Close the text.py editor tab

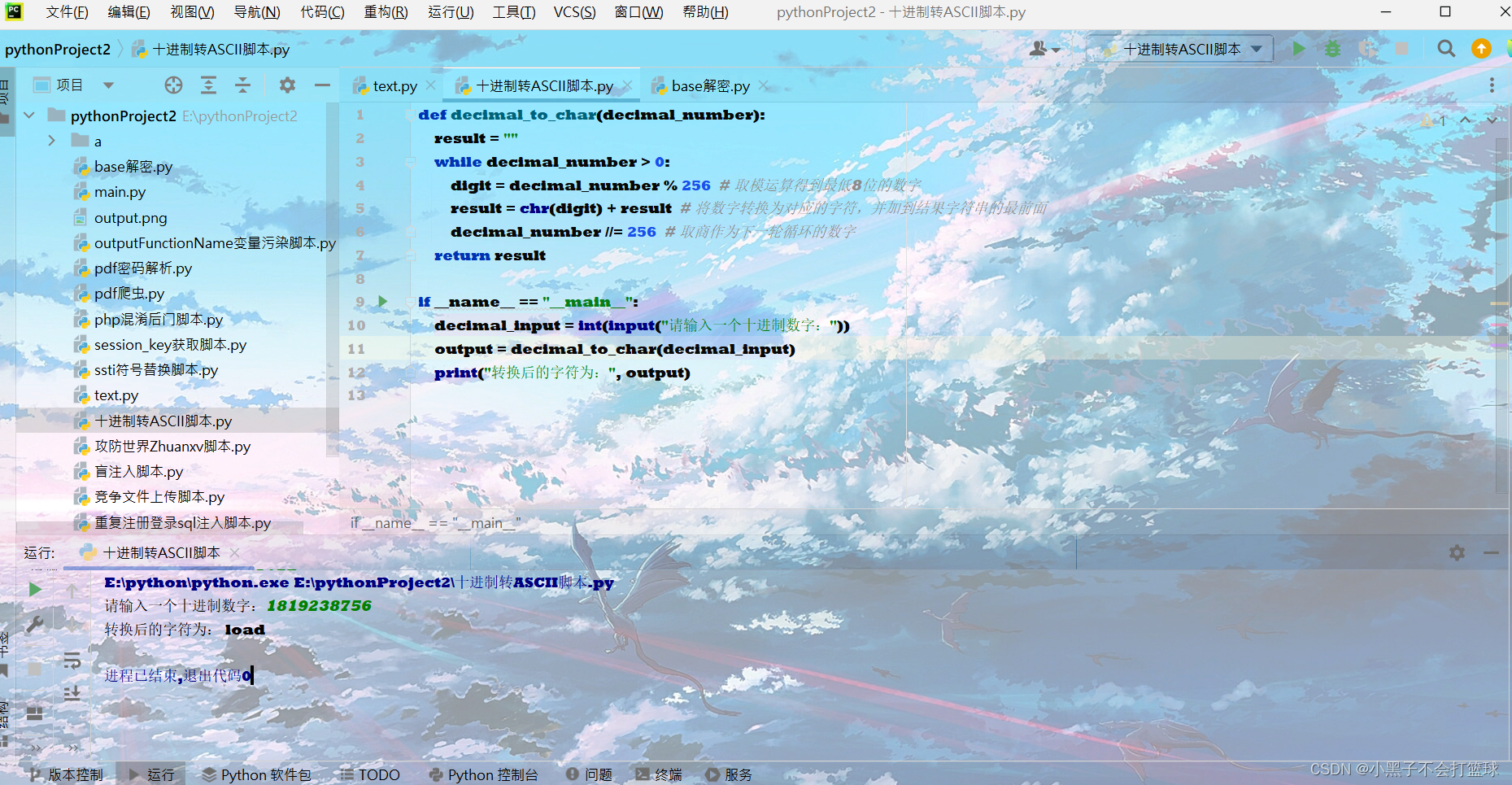(x=431, y=85)
